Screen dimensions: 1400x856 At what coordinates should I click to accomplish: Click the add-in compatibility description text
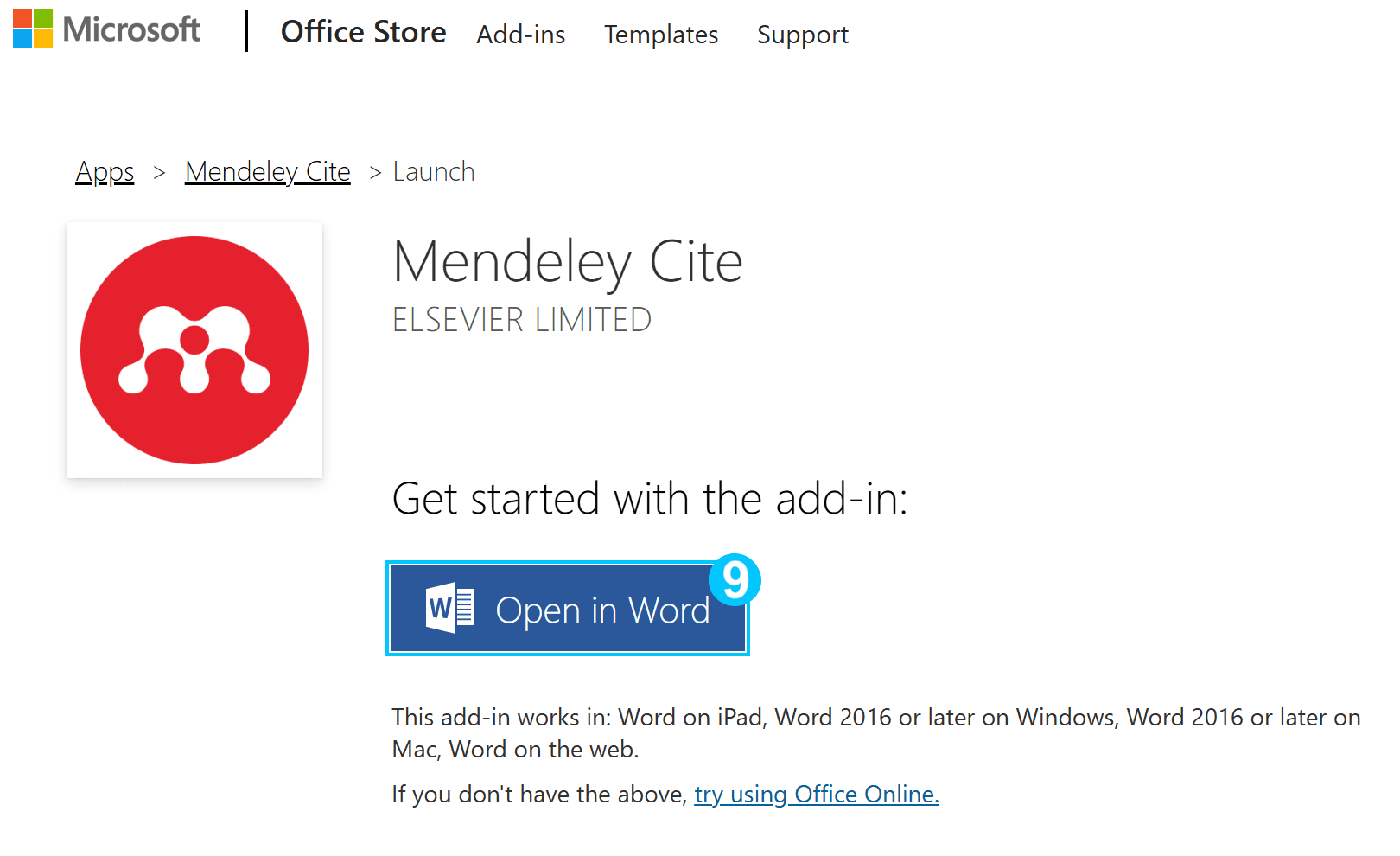pos(876,733)
